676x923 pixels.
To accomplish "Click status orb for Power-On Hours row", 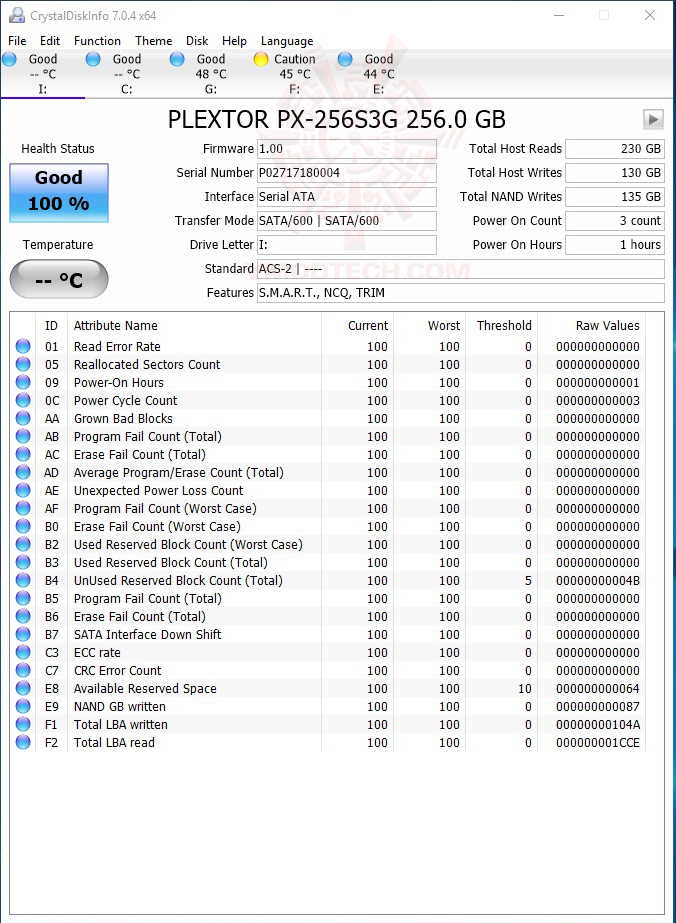I will point(23,382).
